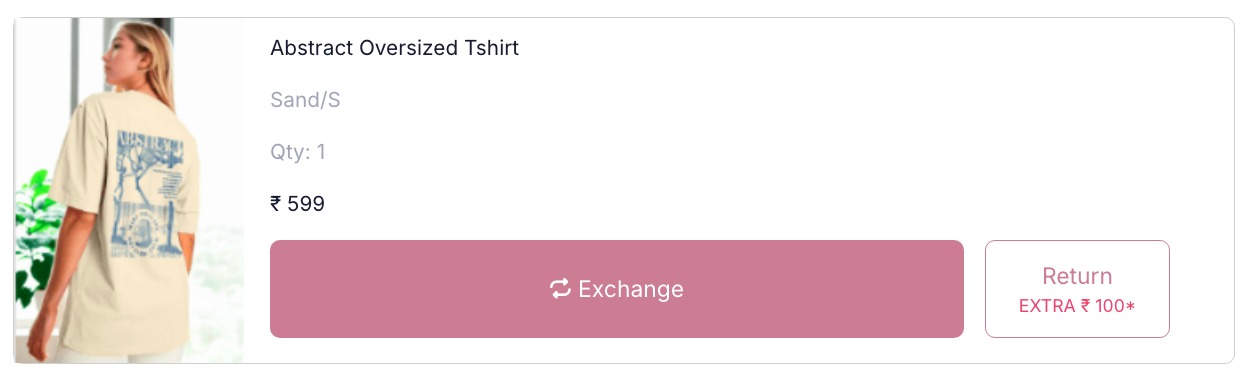Select the Sand/S variant text
Image resolution: width=1248 pixels, height=376 pixels.
(305, 100)
